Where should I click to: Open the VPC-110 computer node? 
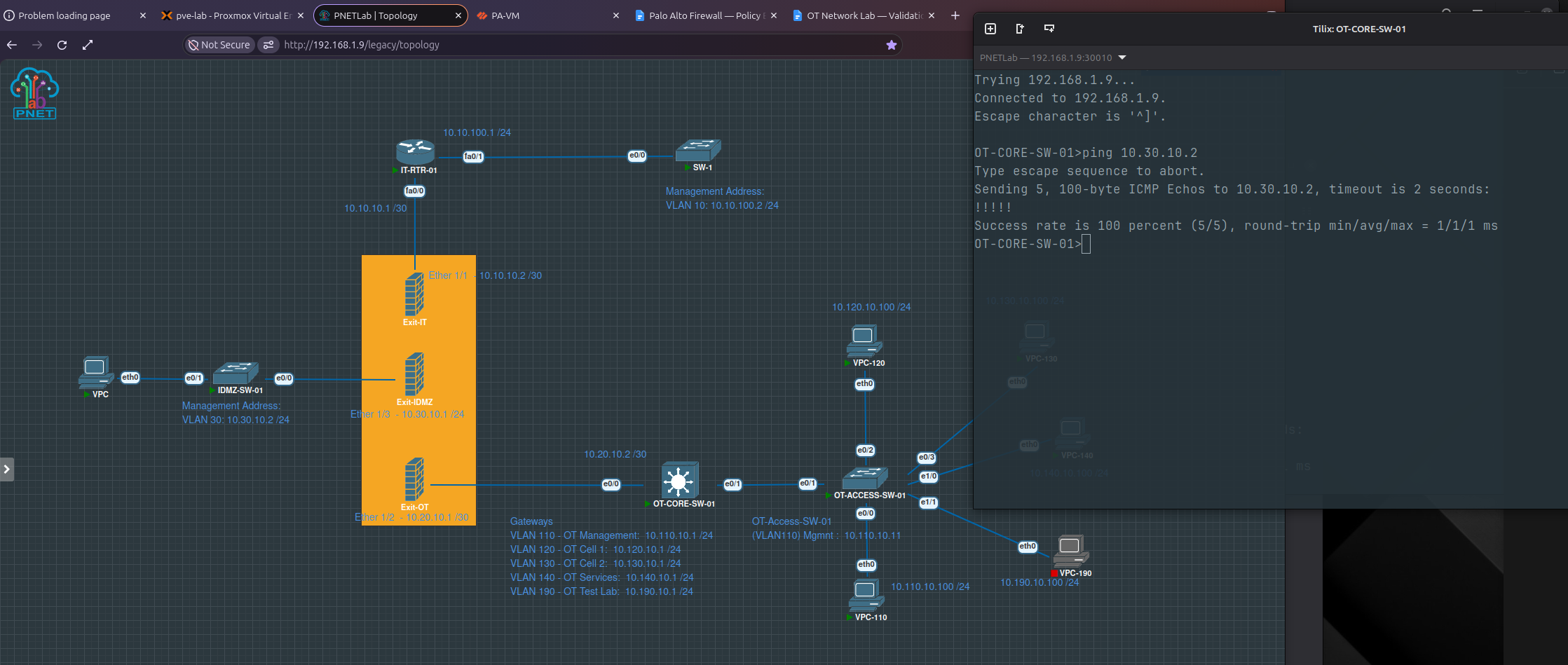click(866, 596)
